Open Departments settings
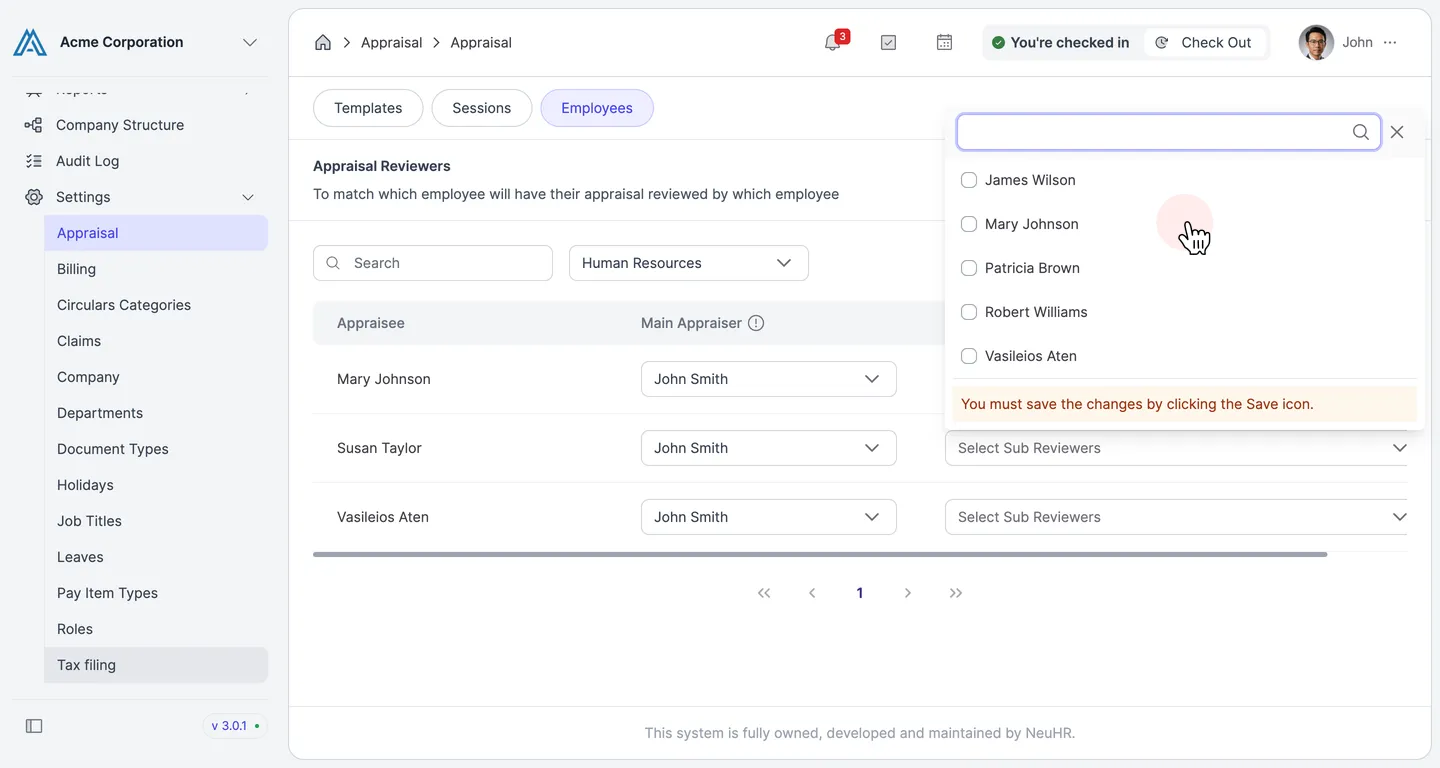This screenshot has width=1440, height=768. 156,413
